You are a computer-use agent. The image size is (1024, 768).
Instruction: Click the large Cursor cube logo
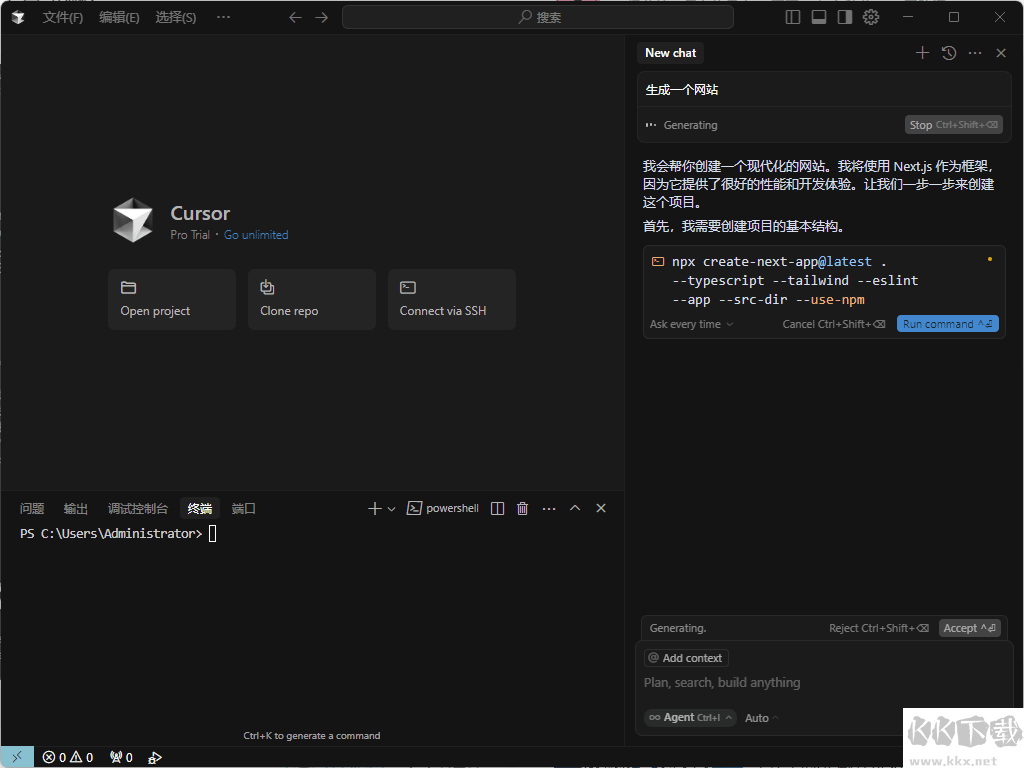point(133,220)
